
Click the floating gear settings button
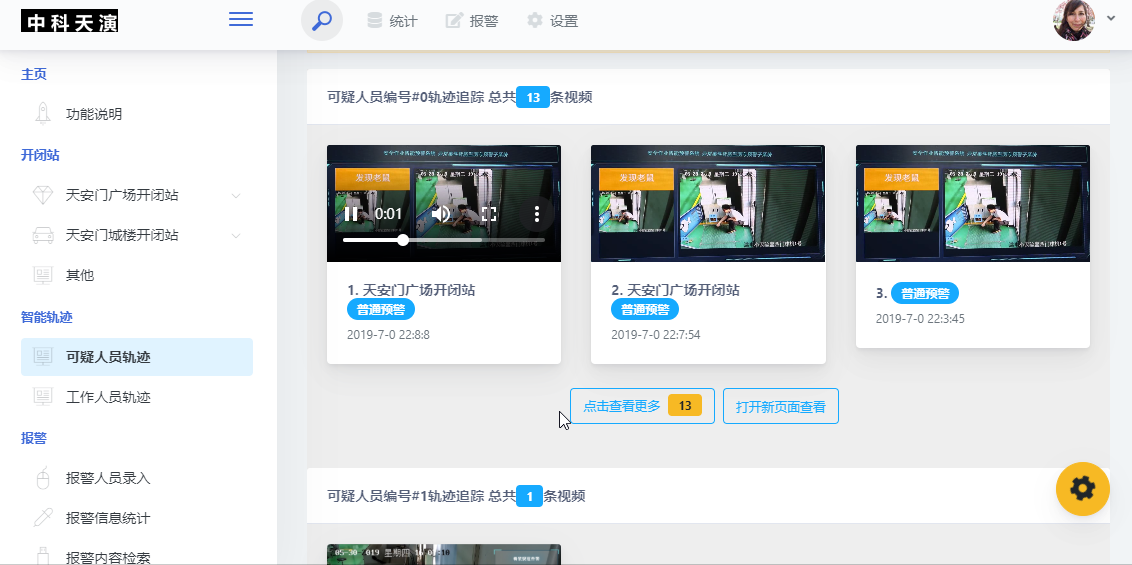[x=1083, y=488]
